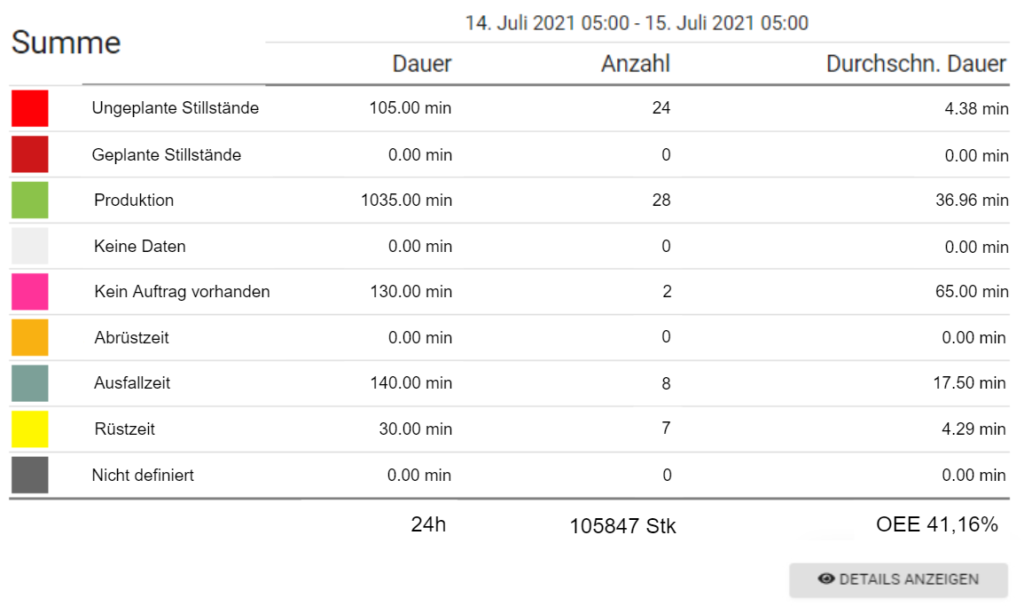Select the teal Ausfallzeit color swatch

coord(30,383)
